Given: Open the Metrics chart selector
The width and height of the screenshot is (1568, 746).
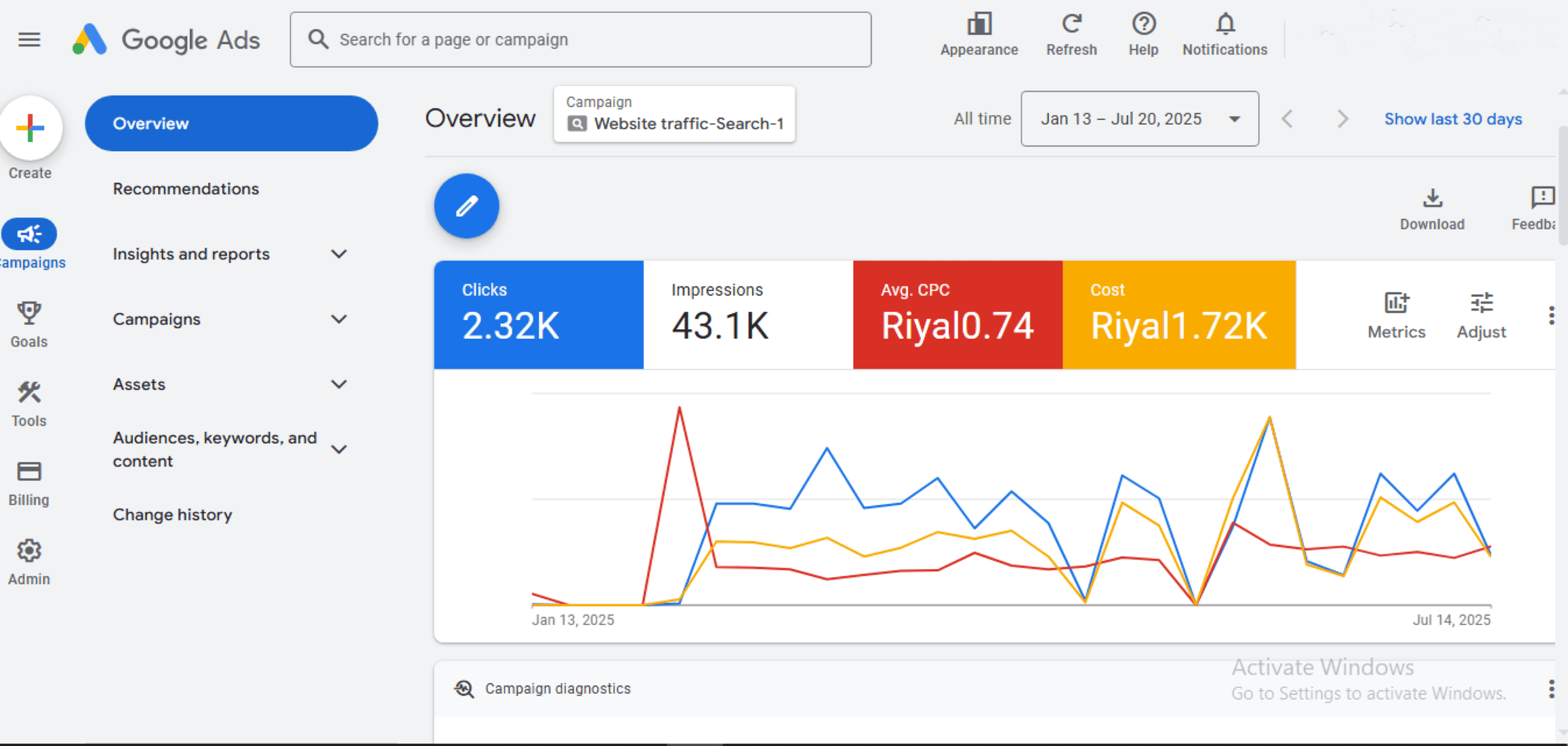Looking at the screenshot, I should 1396,315.
